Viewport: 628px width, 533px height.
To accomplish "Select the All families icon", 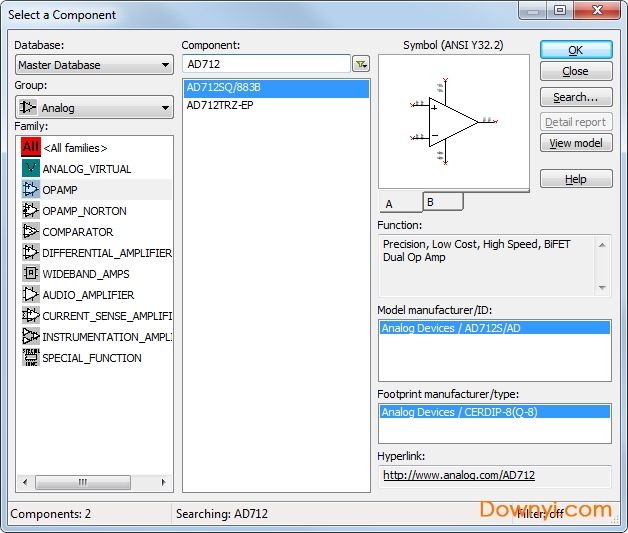I will click(x=30, y=148).
